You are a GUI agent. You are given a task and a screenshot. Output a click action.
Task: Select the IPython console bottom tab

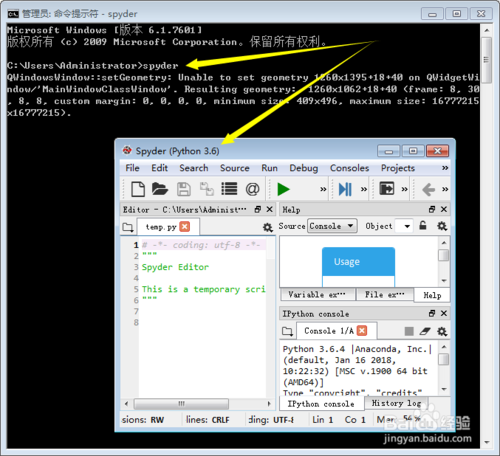pos(321,404)
